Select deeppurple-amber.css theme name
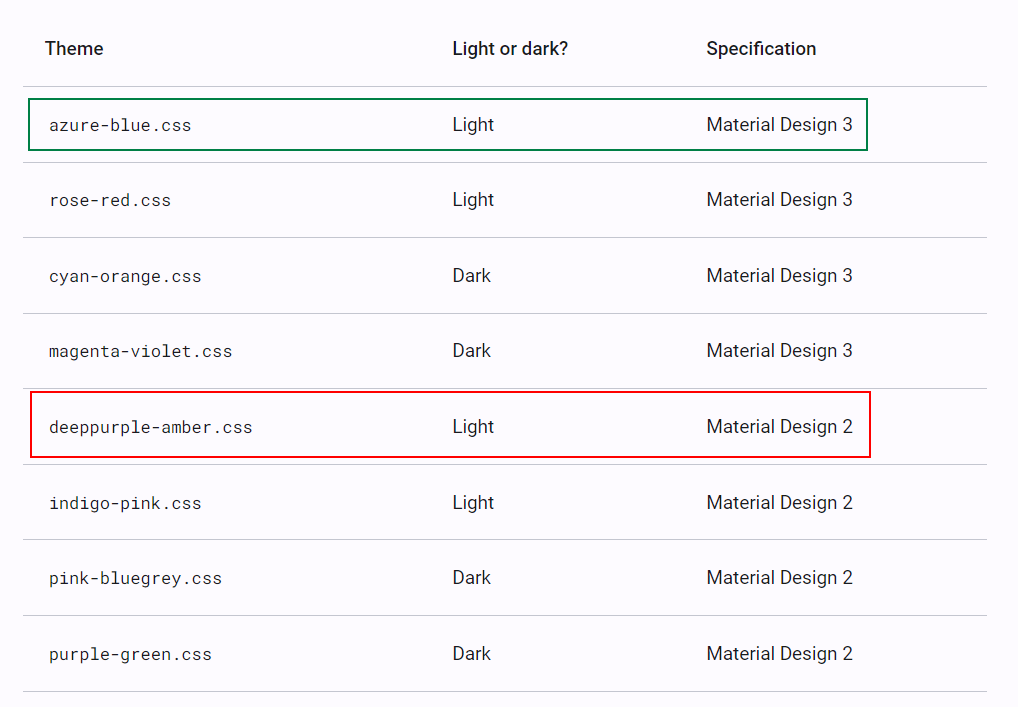The image size is (1018, 707). (151, 428)
